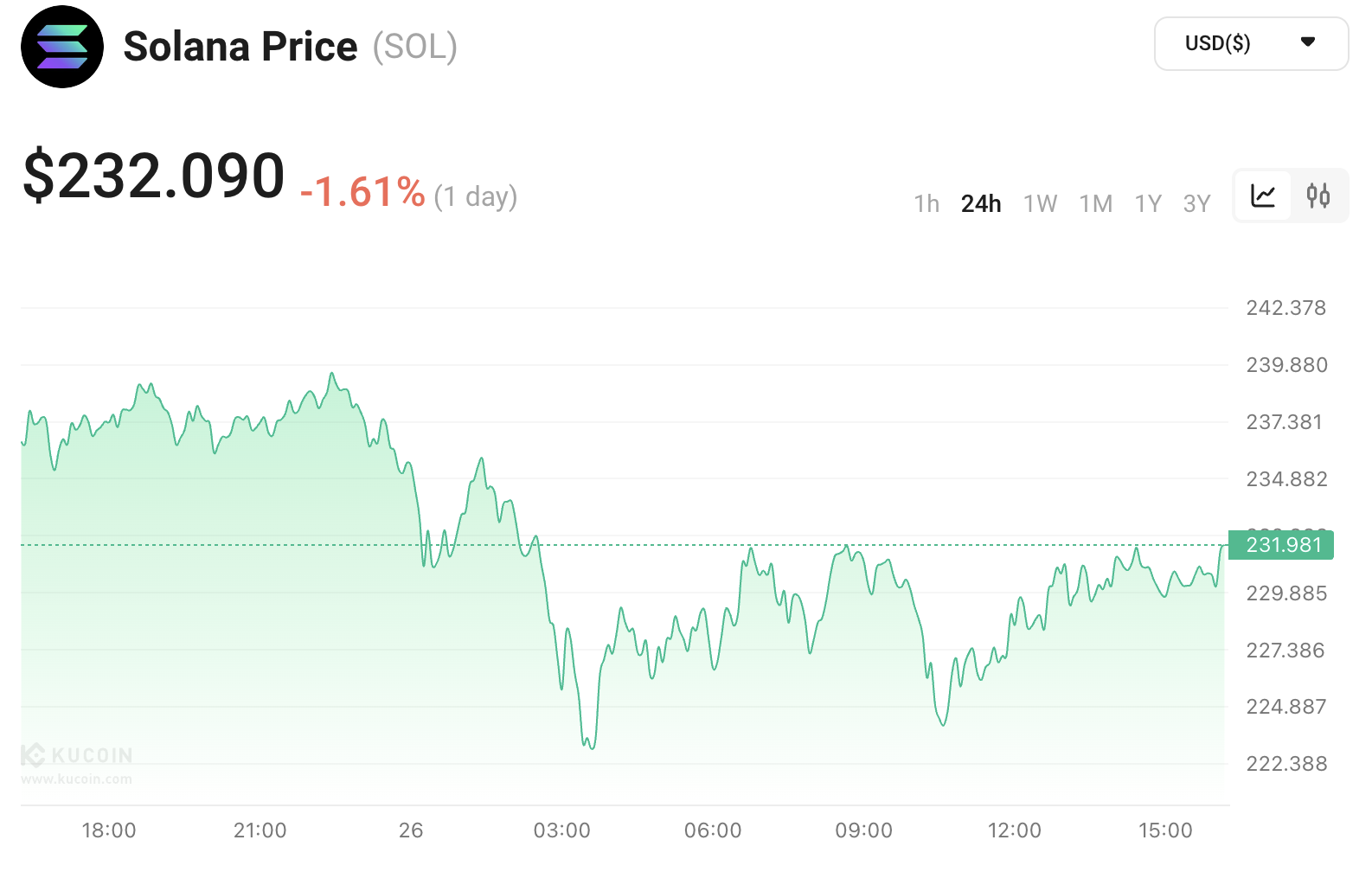Select the 1W time range

[x=1040, y=204]
